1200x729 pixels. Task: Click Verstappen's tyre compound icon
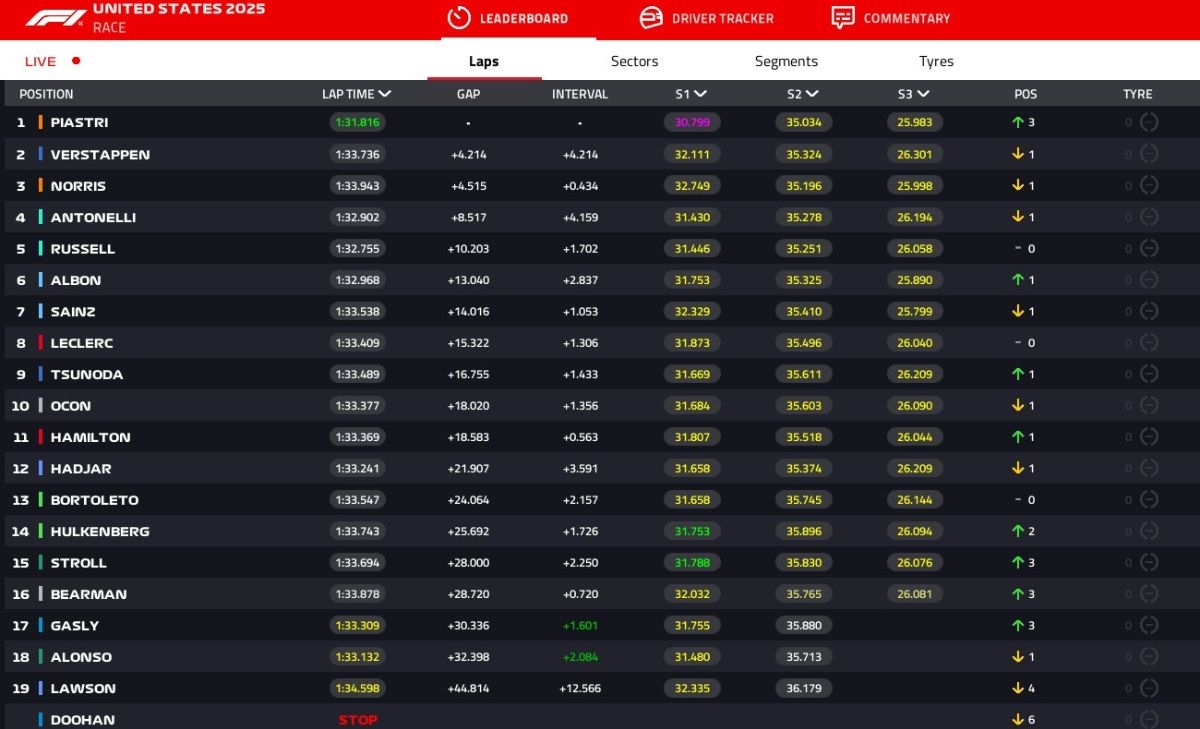click(1149, 154)
